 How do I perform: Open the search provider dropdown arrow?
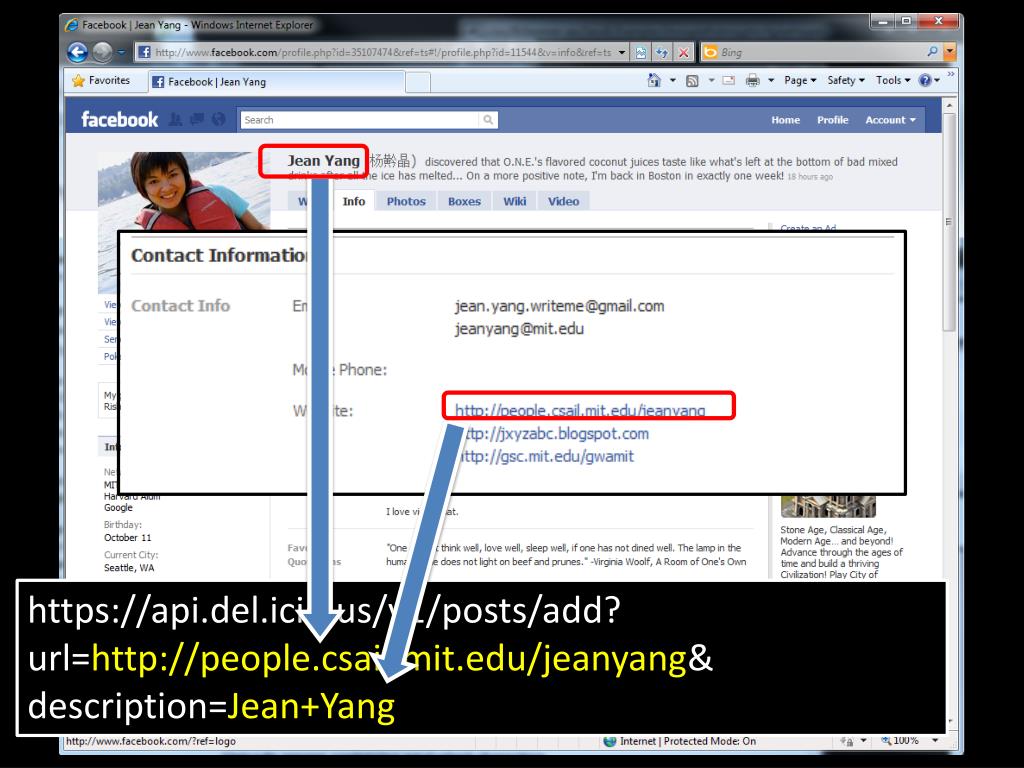coord(950,52)
